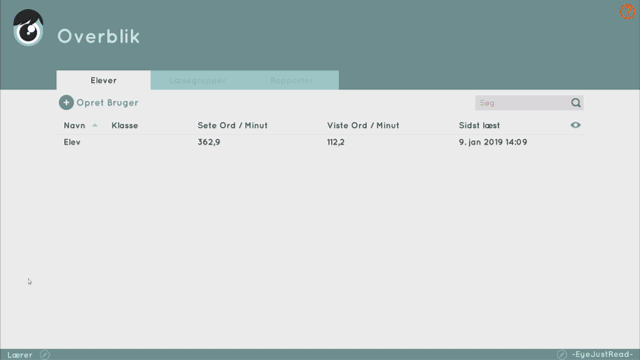Click the Opret Bruger text link

pos(107,103)
